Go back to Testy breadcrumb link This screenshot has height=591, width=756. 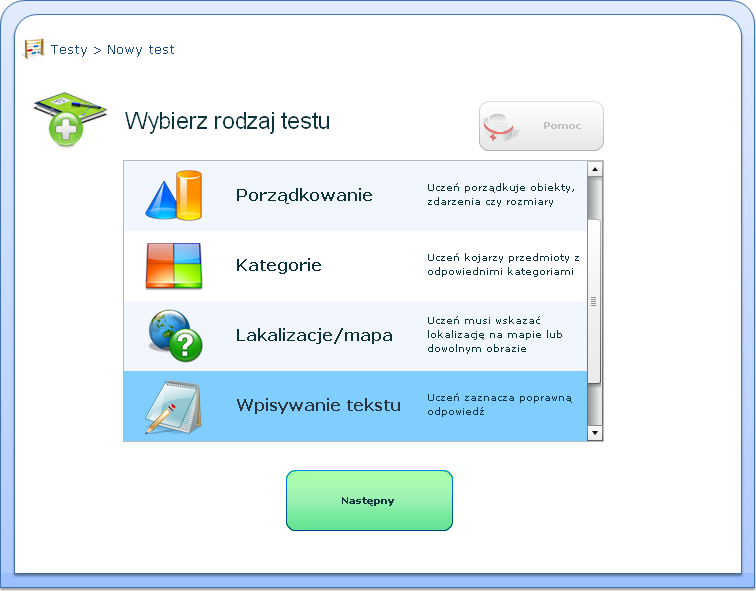pyautogui.click(x=69, y=50)
